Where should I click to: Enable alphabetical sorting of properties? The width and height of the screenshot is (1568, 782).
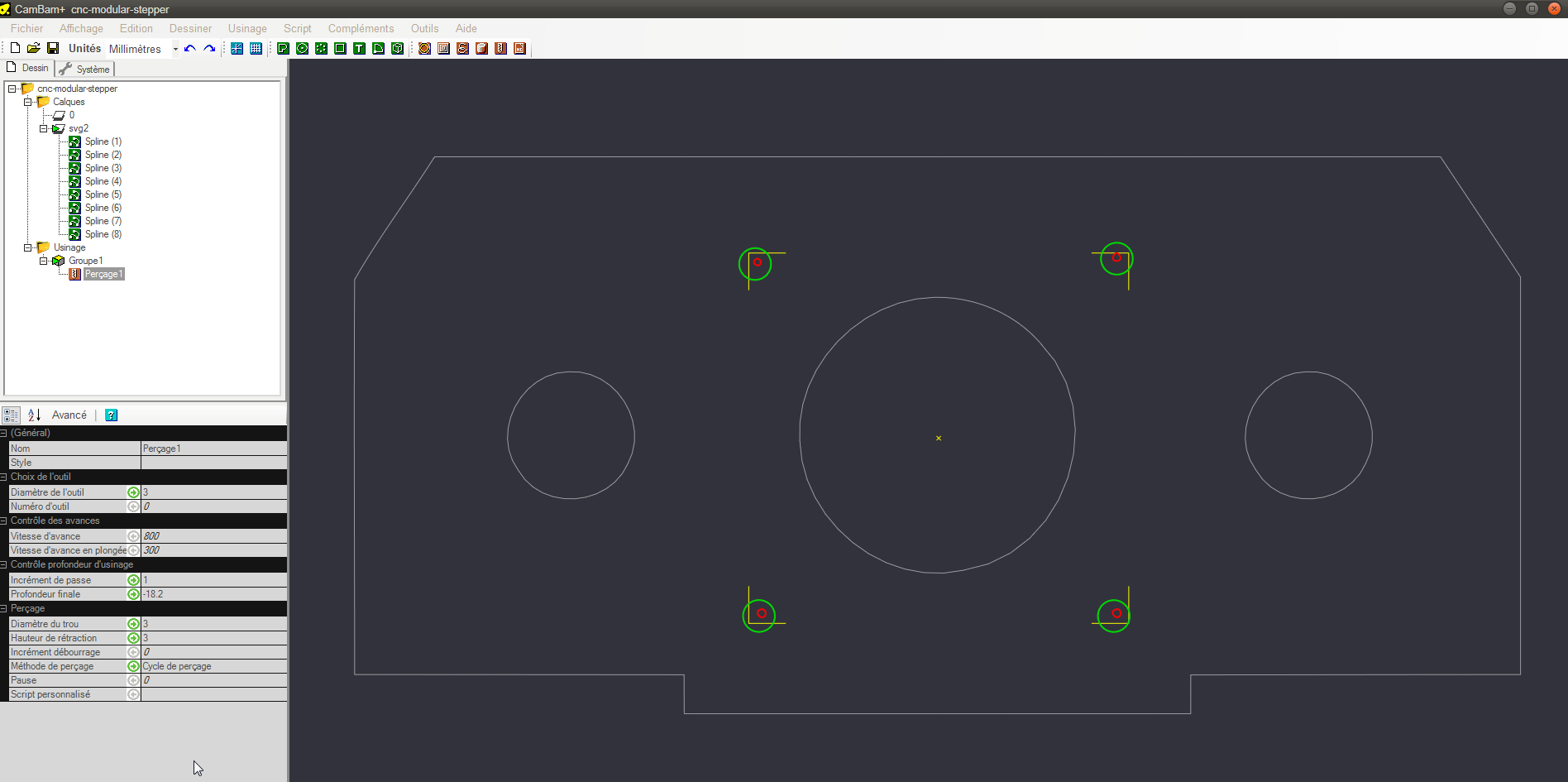coord(33,415)
